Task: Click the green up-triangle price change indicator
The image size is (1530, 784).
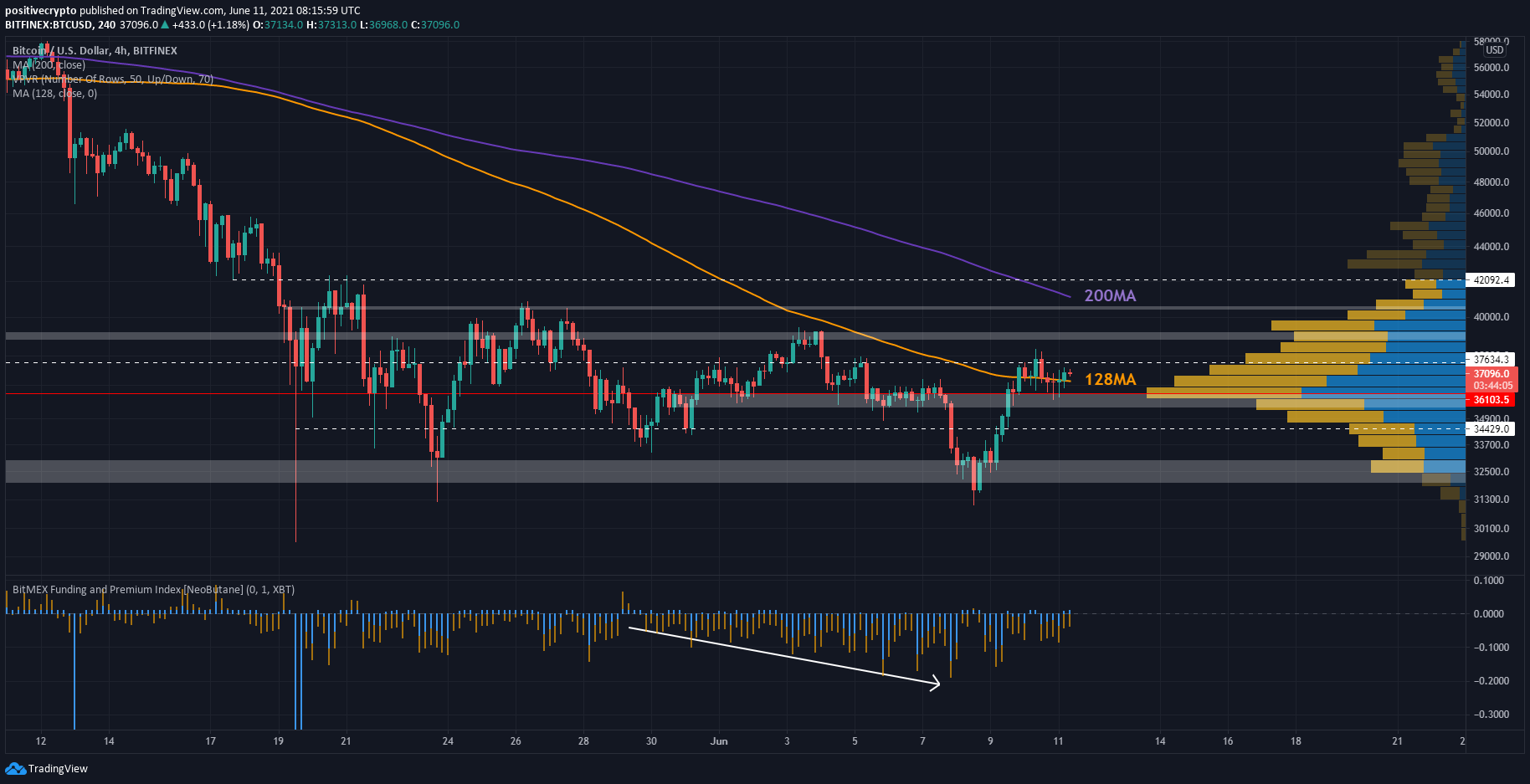Action: (165, 25)
